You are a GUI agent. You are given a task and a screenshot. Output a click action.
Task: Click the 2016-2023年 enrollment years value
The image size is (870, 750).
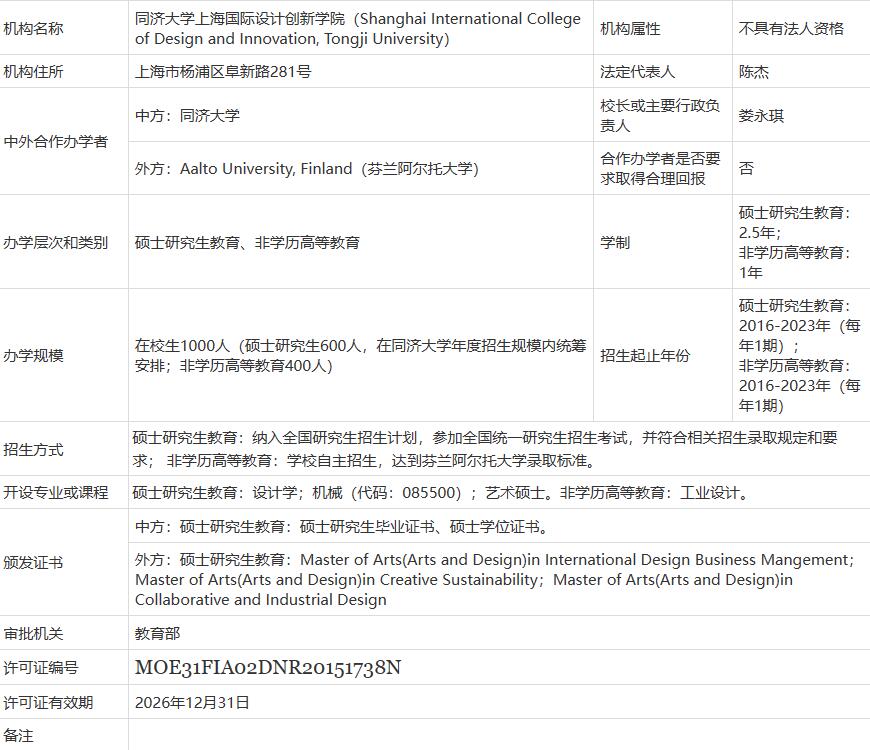click(x=800, y=356)
